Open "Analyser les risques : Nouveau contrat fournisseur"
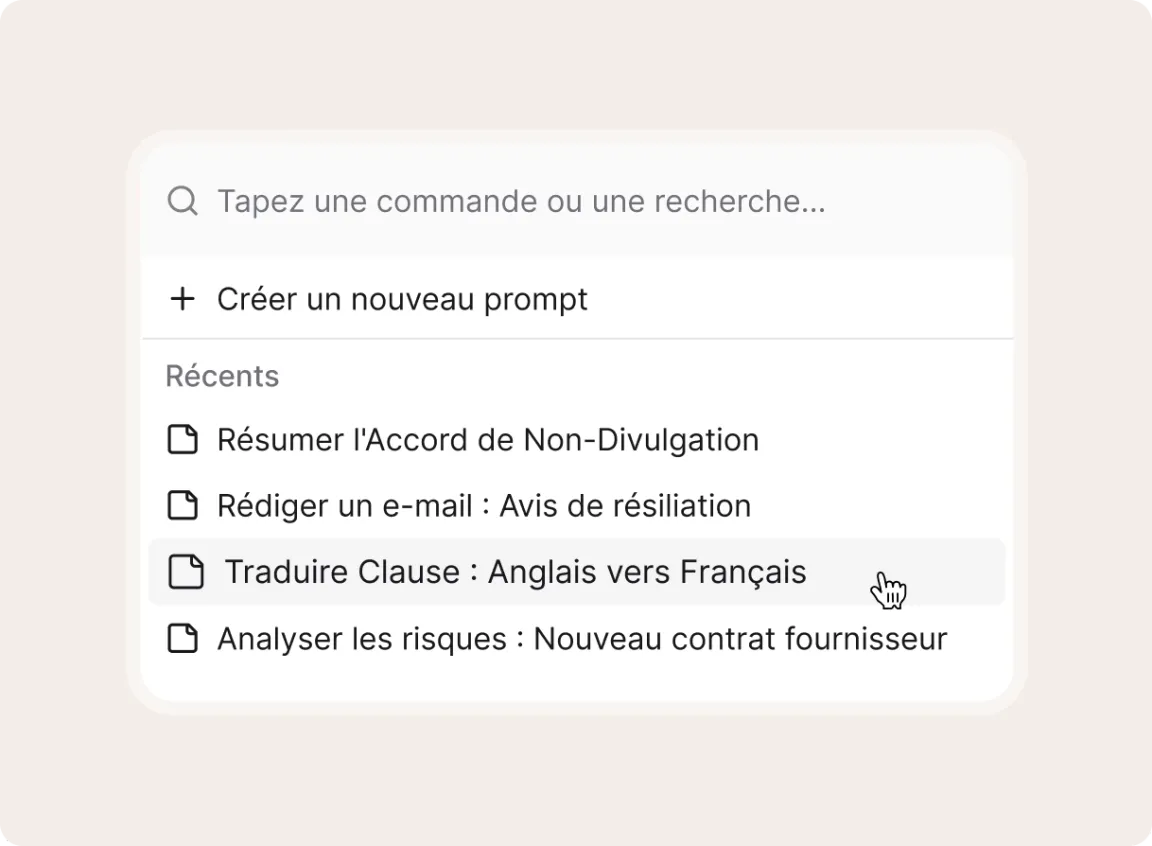Image resolution: width=1152 pixels, height=846 pixels. tap(581, 638)
